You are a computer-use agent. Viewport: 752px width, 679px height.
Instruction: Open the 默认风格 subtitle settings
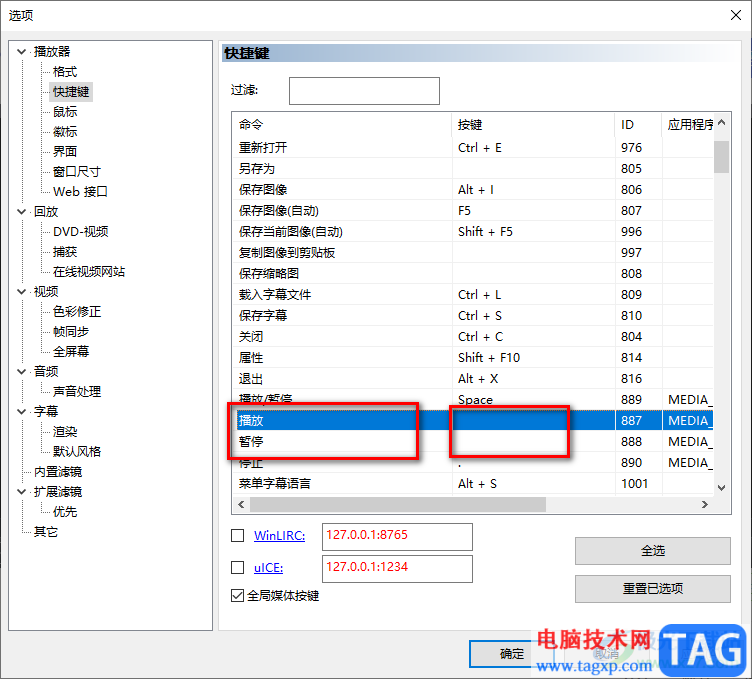point(77,452)
